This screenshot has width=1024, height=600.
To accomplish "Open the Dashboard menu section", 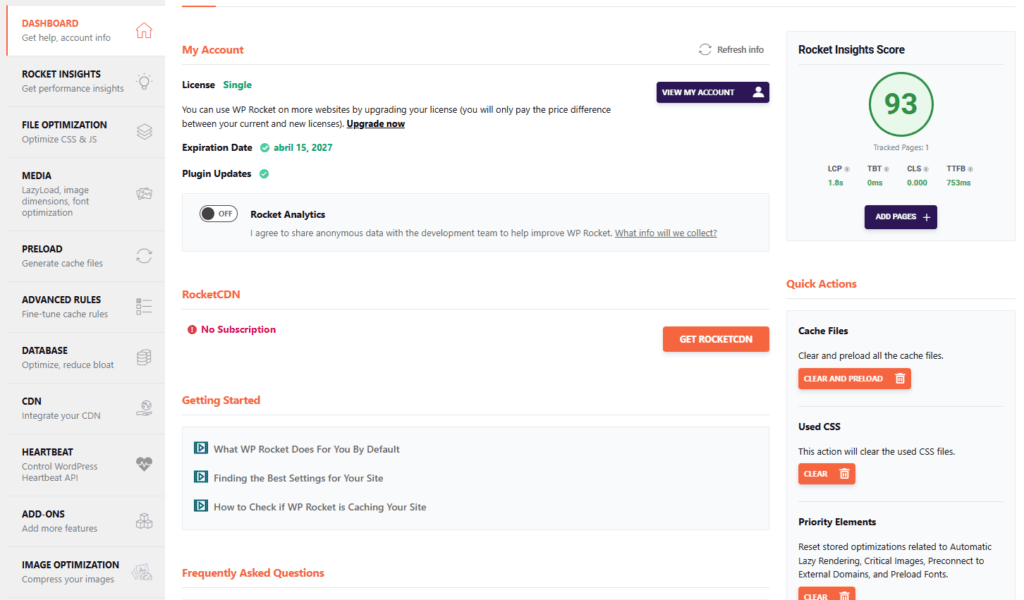I will 86,30.
